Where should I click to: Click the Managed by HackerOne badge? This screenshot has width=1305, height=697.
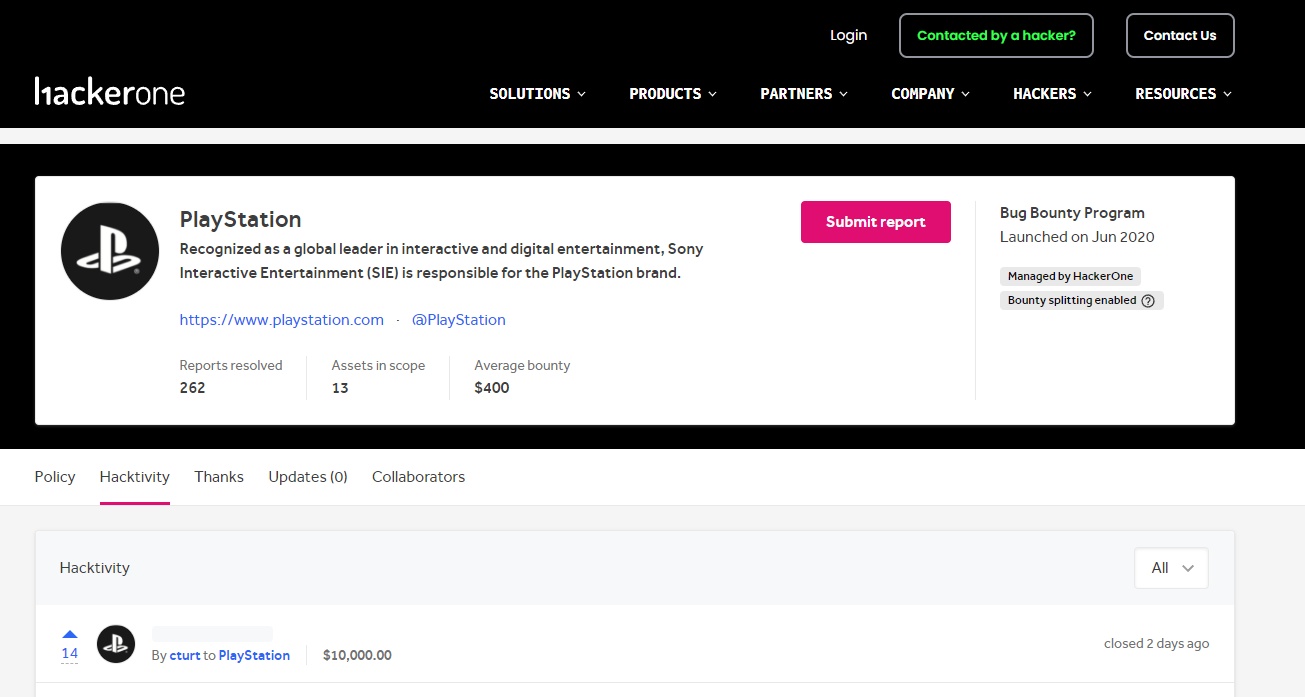[1070, 276]
